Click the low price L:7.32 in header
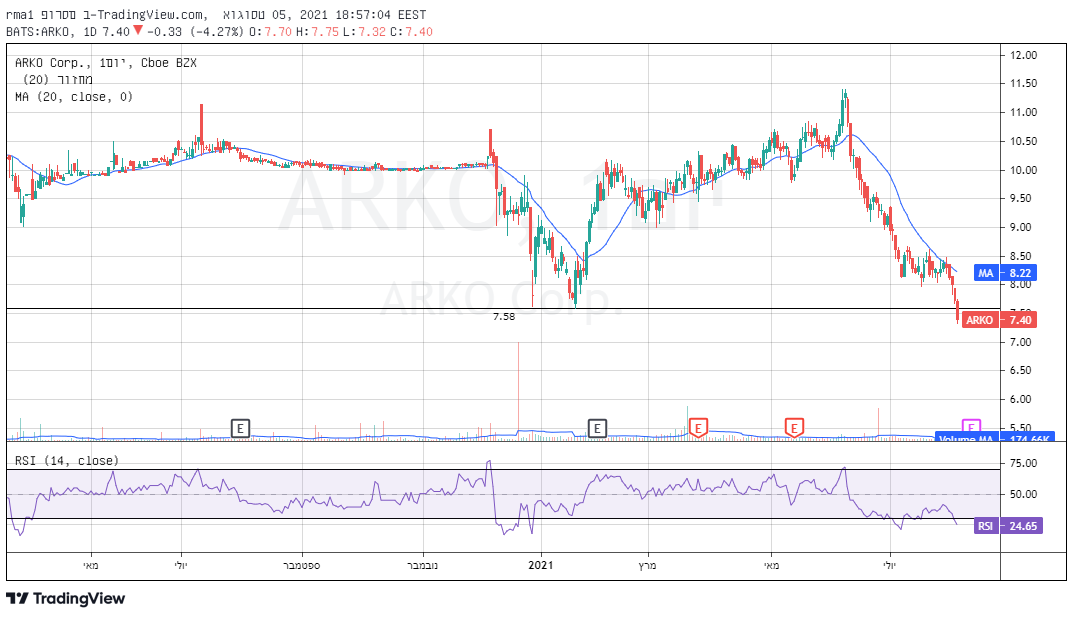Screen dimensions: 1073x617 click(x=365, y=31)
